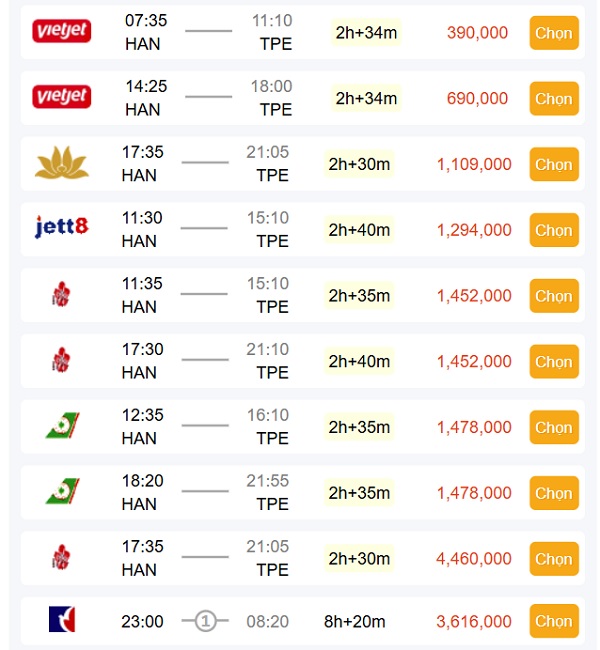
Task: Click the golden lotus Vietnam Airlines logo
Action: [x=62, y=163]
